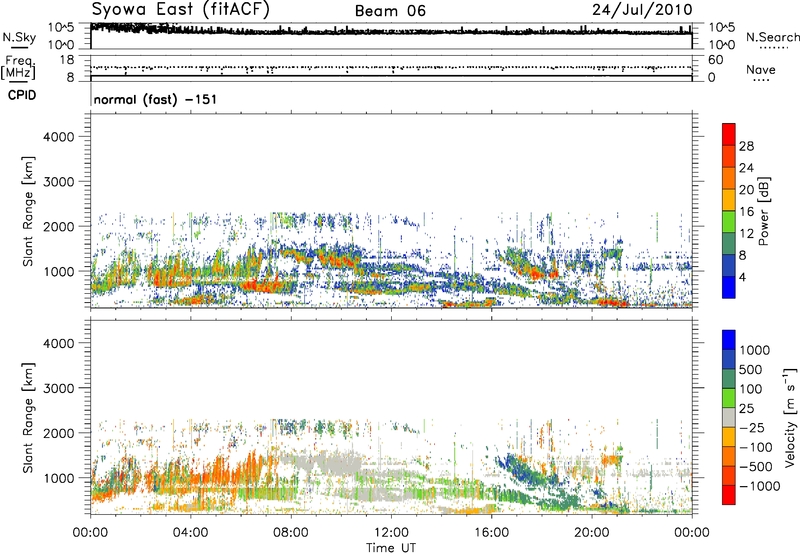The width and height of the screenshot is (800, 554).
Task: Click '1000' range tick on velocity panel axis
Action: point(59,478)
